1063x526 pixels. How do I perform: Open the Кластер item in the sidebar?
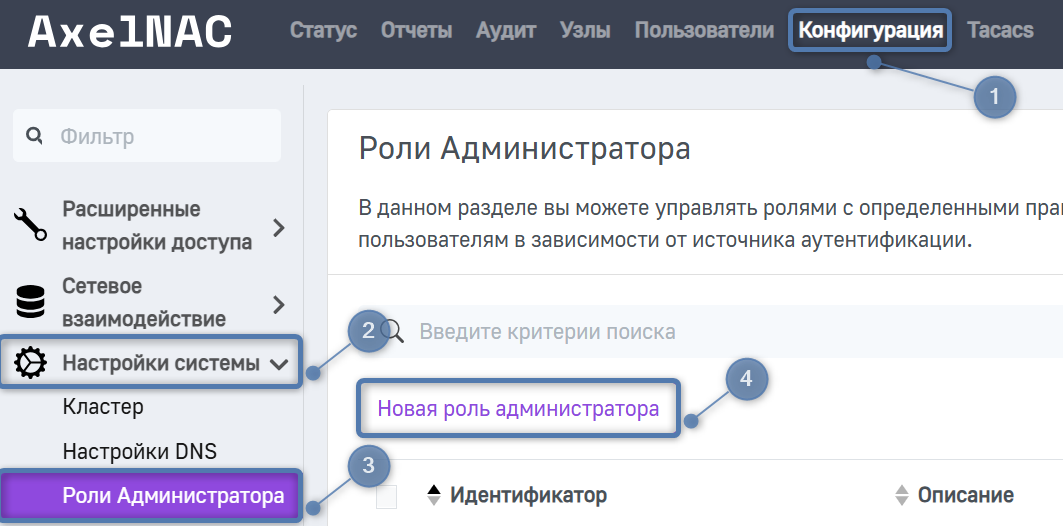[103, 407]
